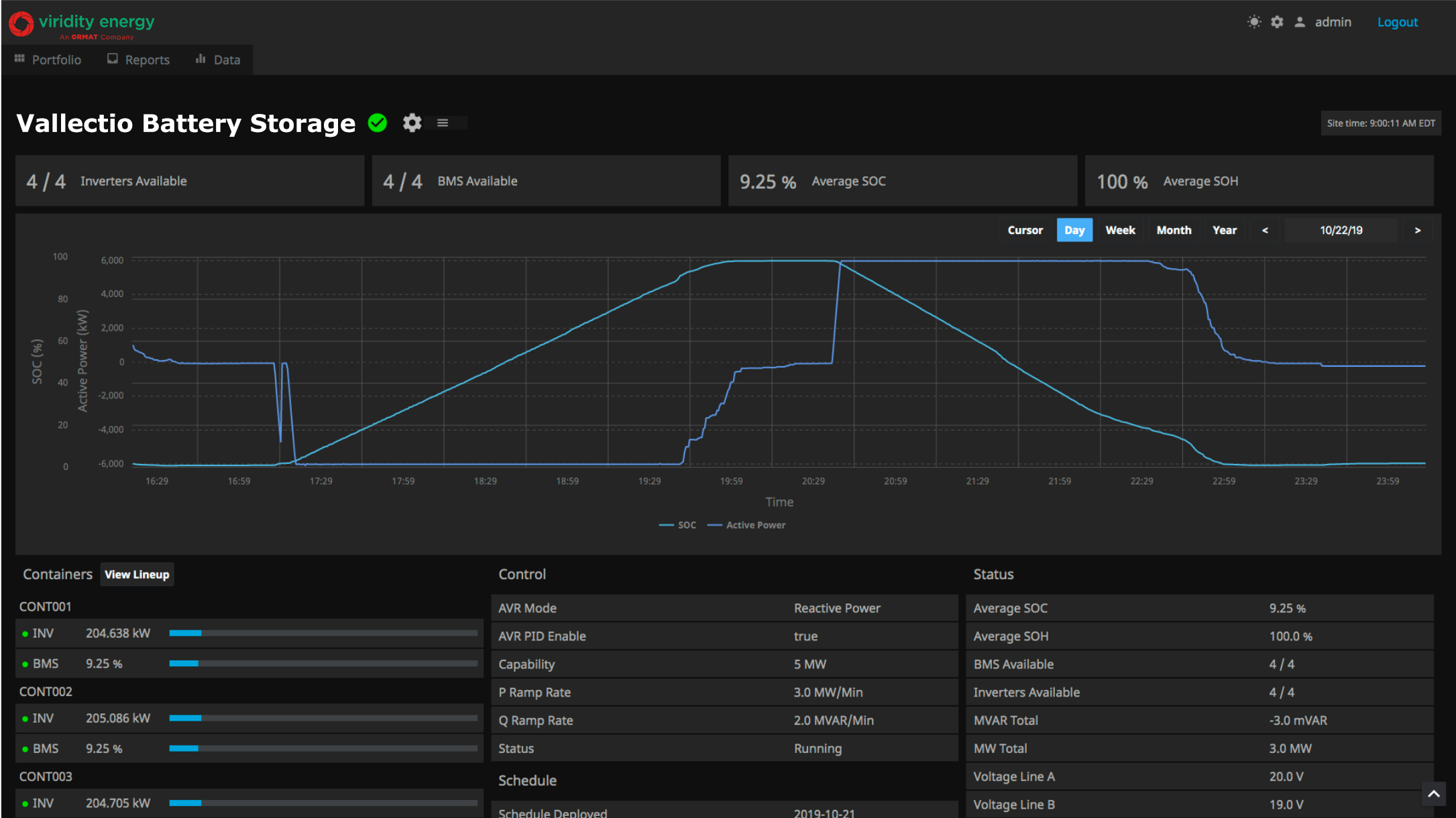Go to next date with right arrow

(x=1417, y=230)
